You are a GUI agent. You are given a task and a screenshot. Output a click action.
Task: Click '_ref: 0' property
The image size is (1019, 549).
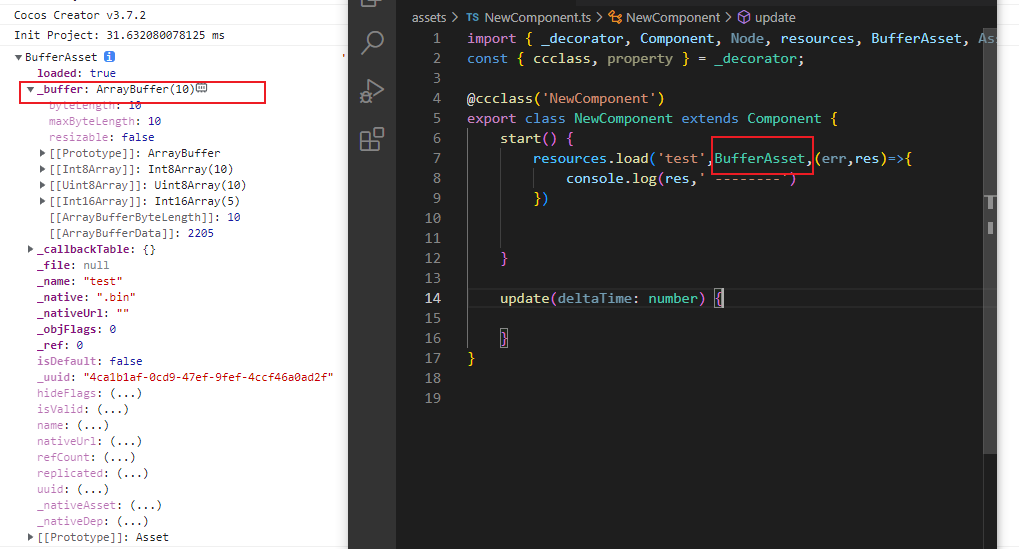(60, 345)
